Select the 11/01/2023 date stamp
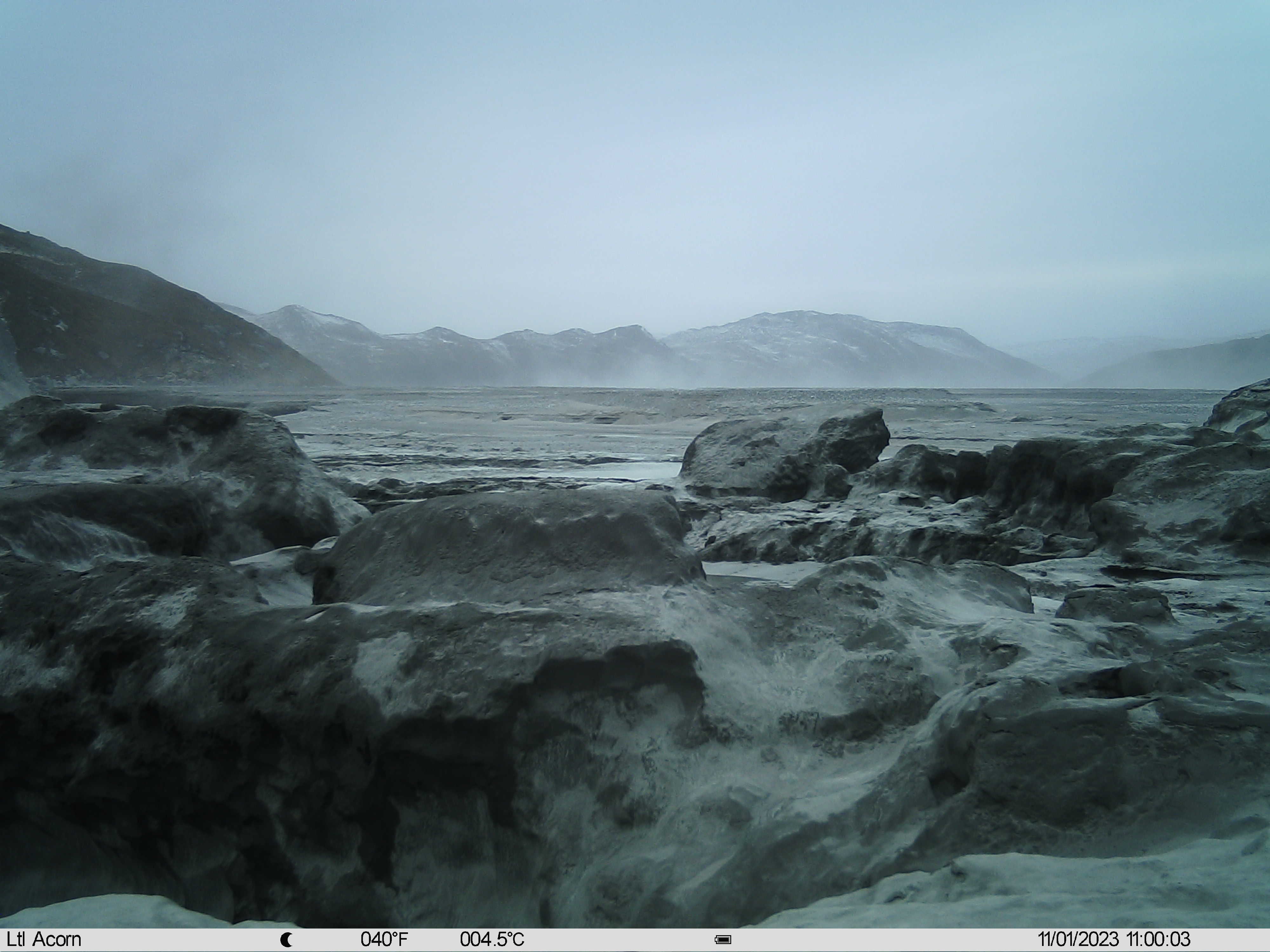 point(1079,940)
